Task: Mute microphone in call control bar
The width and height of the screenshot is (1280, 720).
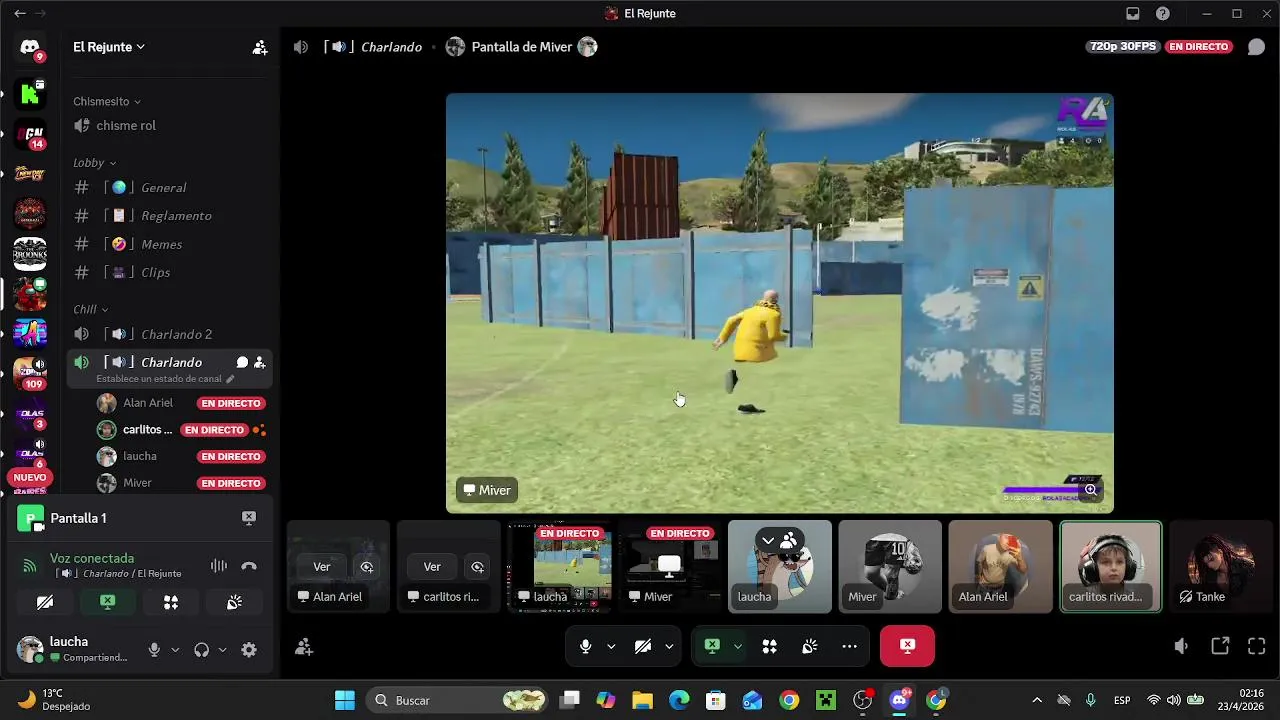Action: pos(586,647)
